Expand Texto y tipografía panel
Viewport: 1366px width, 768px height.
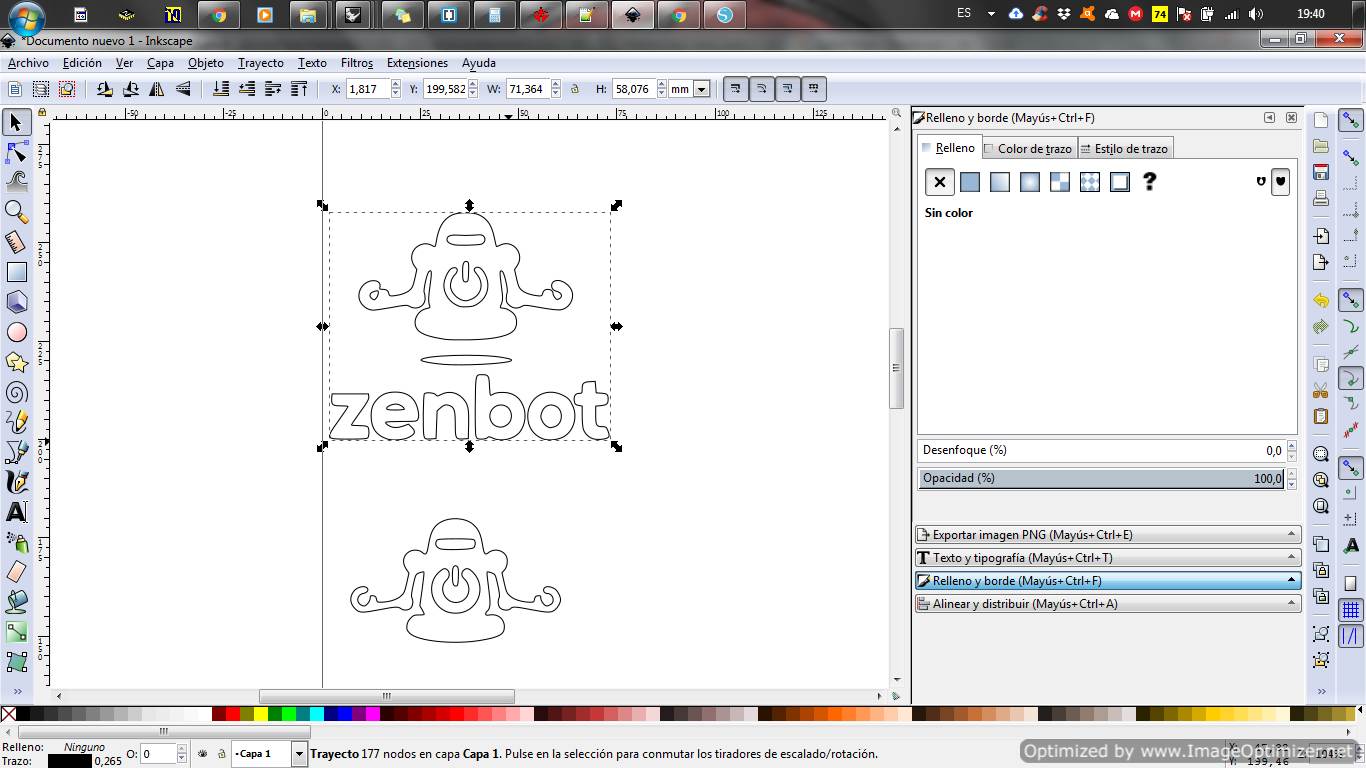pos(1108,558)
